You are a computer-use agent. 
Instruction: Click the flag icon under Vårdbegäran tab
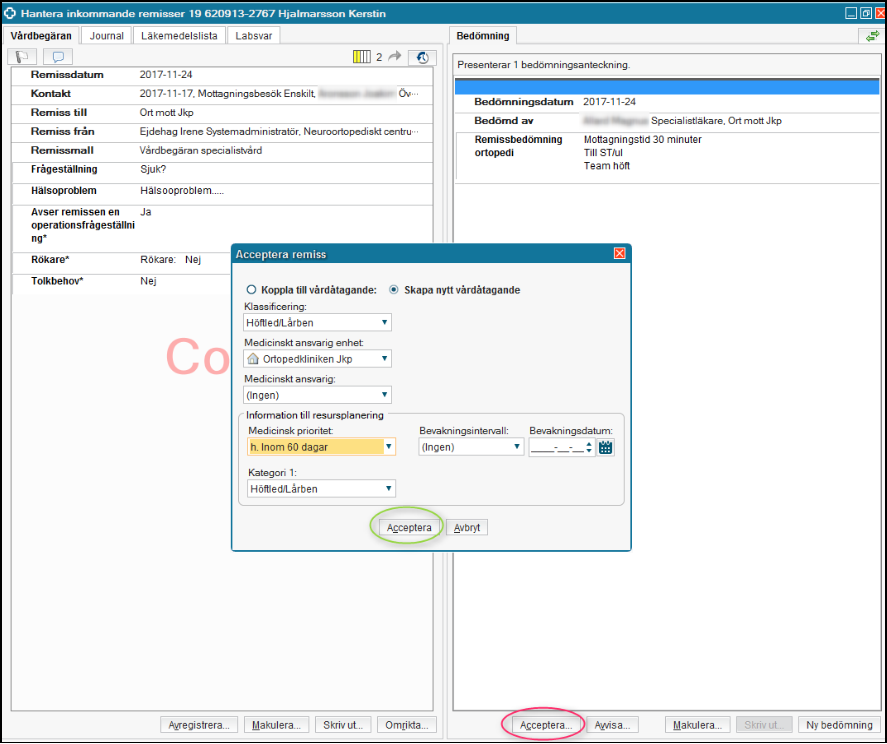pyautogui.click(x=22, y=57)
